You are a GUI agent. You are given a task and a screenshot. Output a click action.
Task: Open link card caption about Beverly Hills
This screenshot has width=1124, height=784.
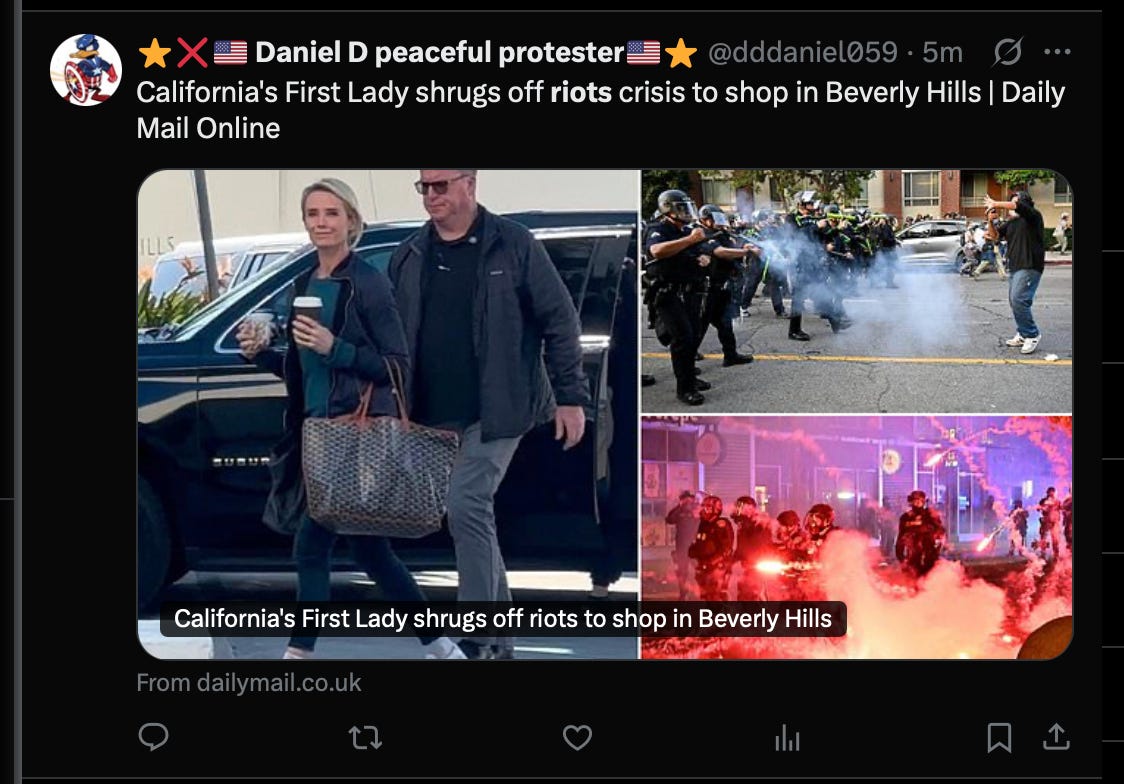[x=503, y=618]
